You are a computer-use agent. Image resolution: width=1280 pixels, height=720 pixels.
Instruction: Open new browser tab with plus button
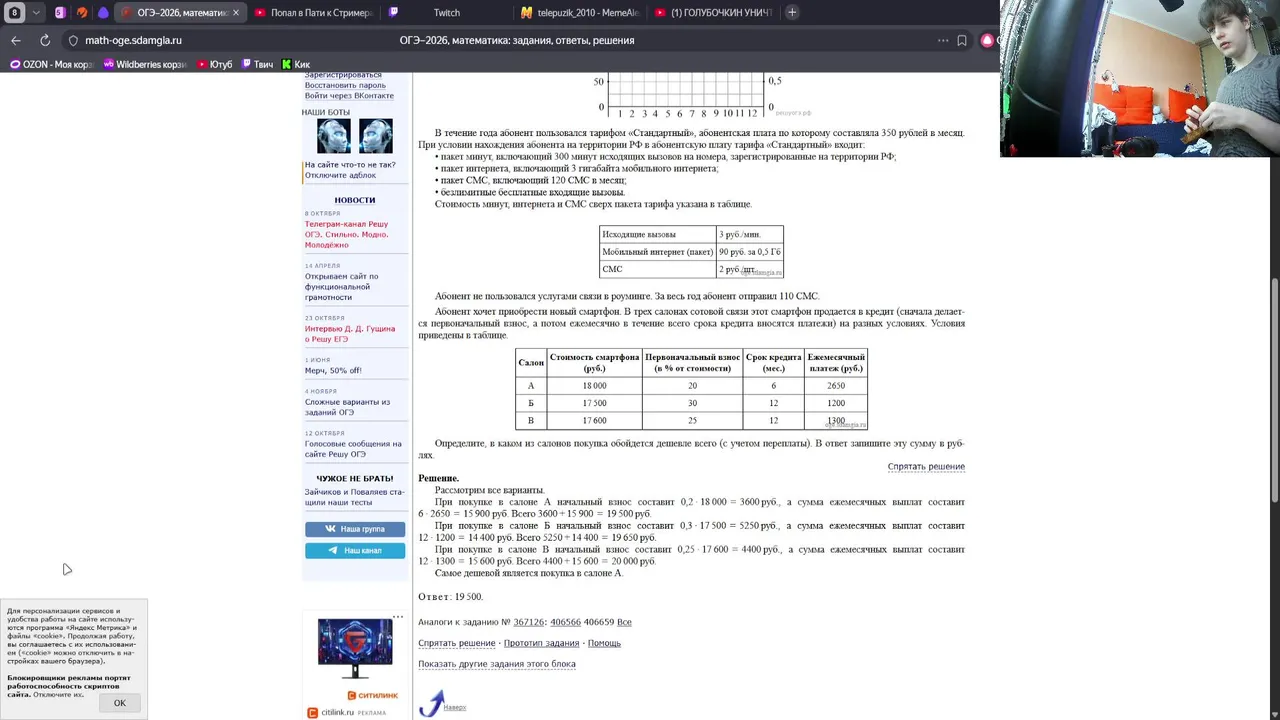pyautogui.click(x=792, y=12)
